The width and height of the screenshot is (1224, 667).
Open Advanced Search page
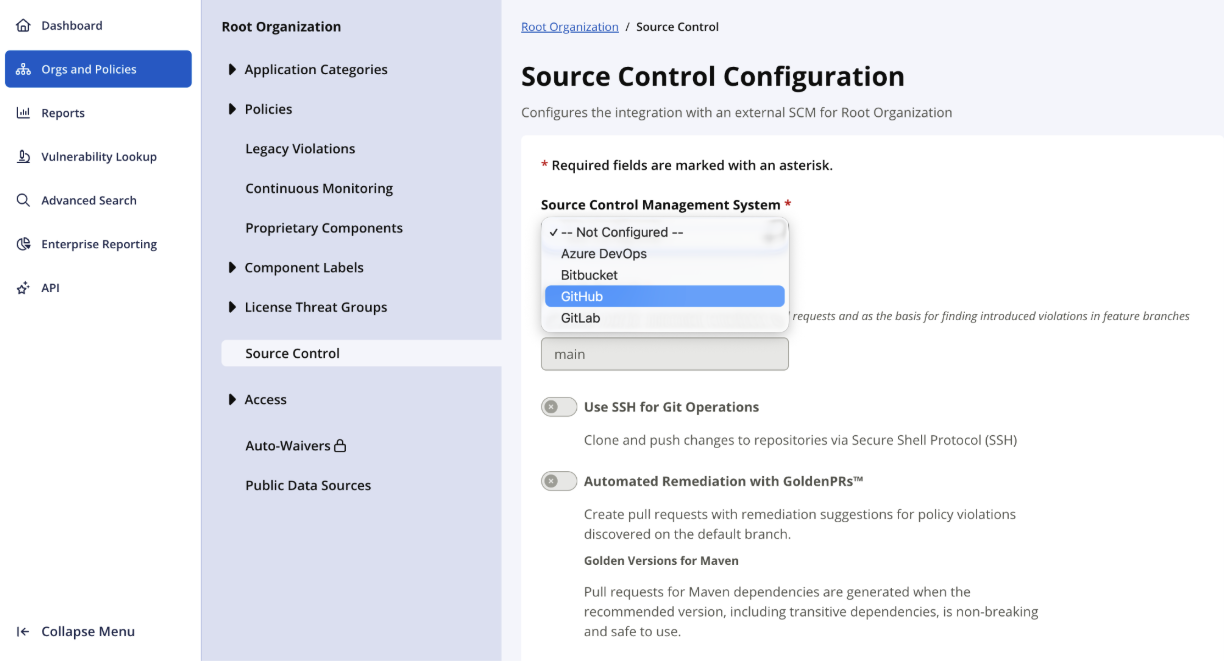click(98, 200)
